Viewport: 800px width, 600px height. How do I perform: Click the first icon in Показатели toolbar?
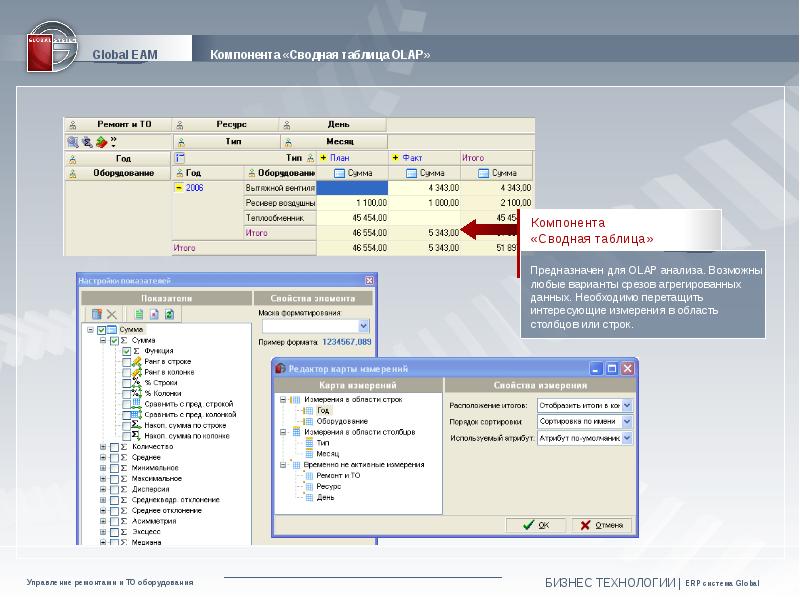click(x=98, y=314)
